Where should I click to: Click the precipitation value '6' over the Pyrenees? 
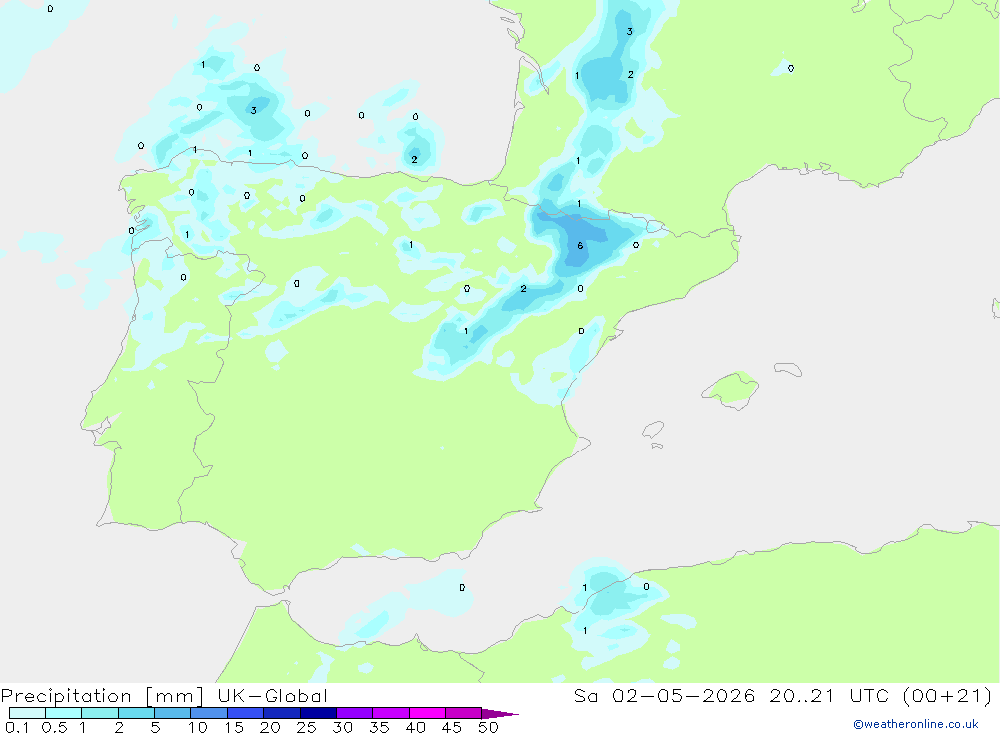pyautogui.click(x=580, y=246)
